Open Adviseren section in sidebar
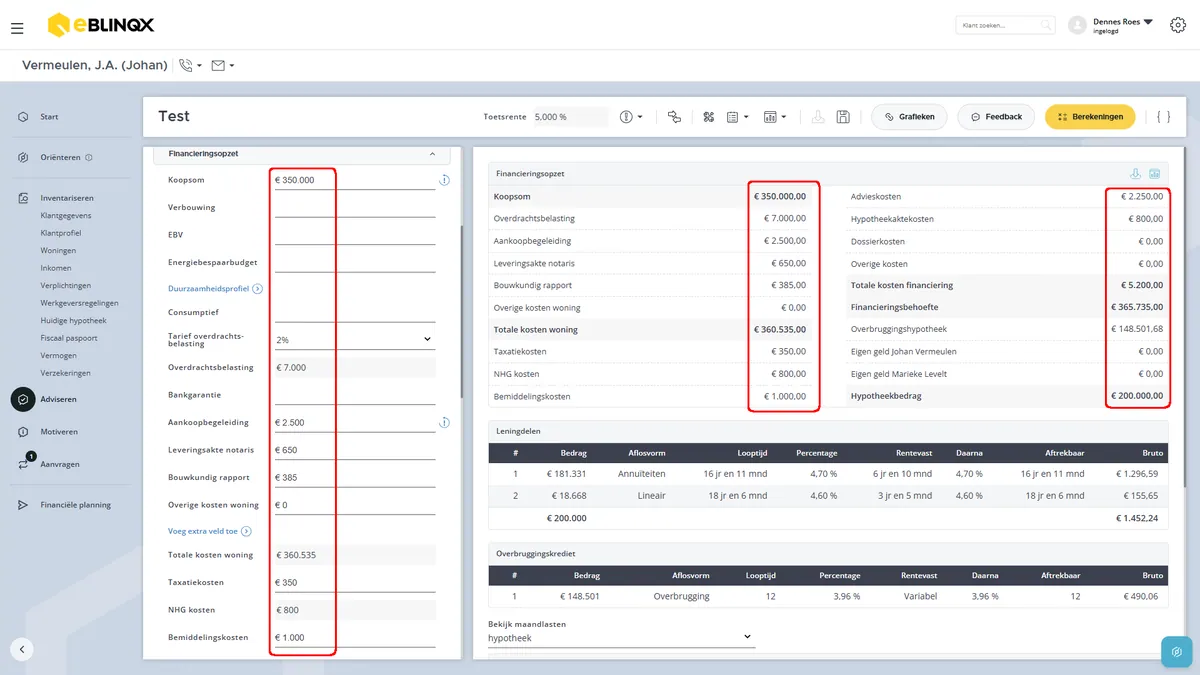The height and width of the screenshot is (675, 1200). [x=58, y=399]
